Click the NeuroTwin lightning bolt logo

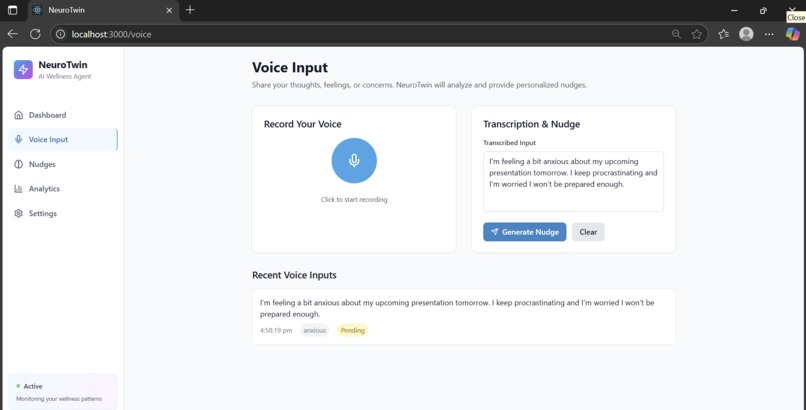[23, 69]
